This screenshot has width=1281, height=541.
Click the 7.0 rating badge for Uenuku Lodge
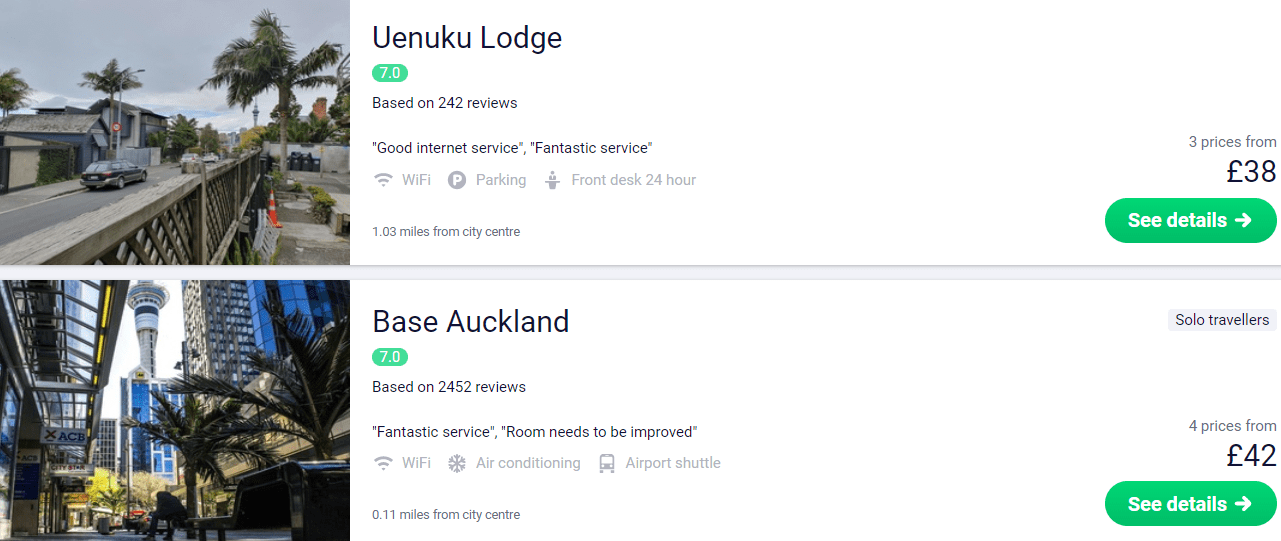(x=390, y=73)
